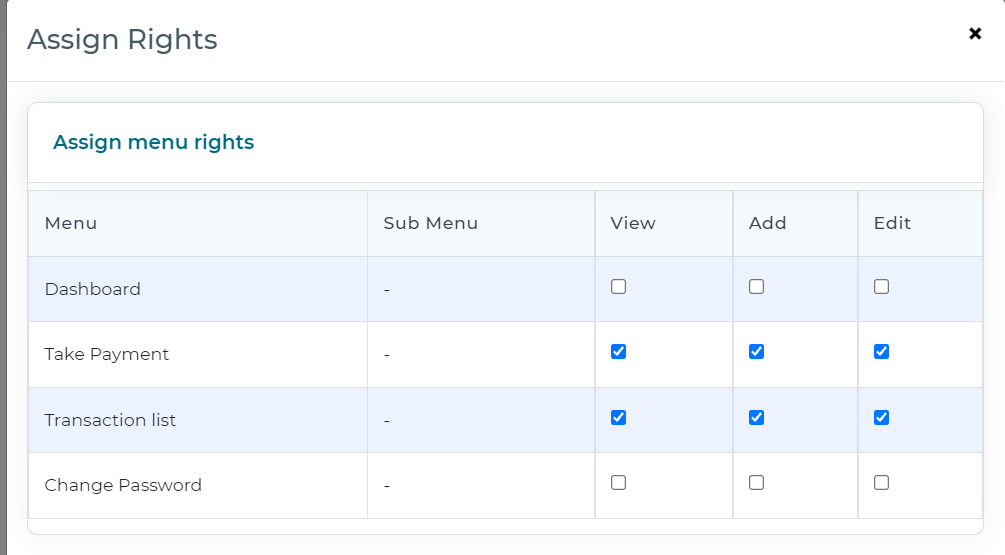This screenshot has height=555, width=1005.
Task: Check Add right for Change Password
Action: tap(756, 483)
